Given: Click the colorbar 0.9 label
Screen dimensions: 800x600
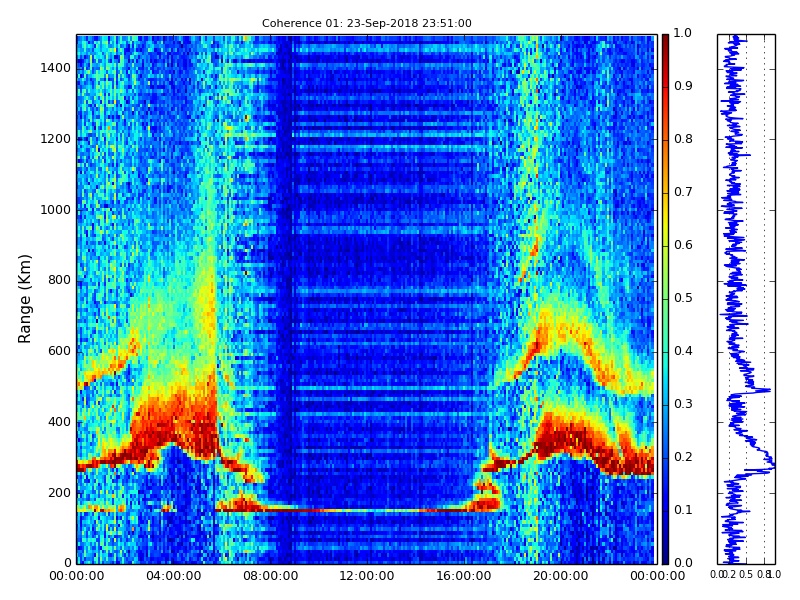Looking at the screenshot, I should (x=683, y=86).
